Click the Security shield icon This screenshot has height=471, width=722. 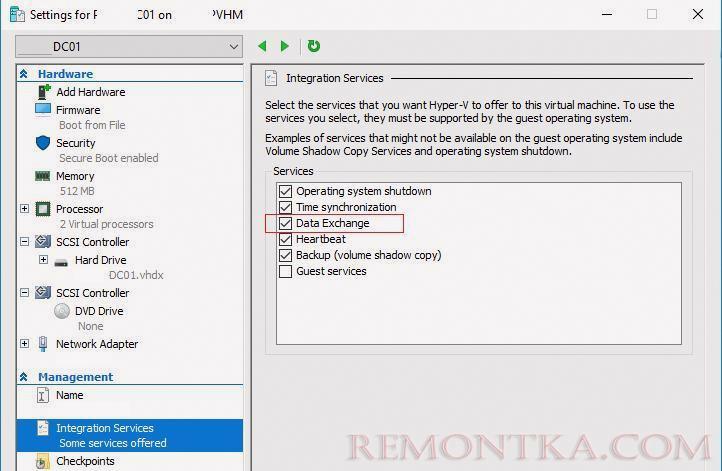point(43,143)
